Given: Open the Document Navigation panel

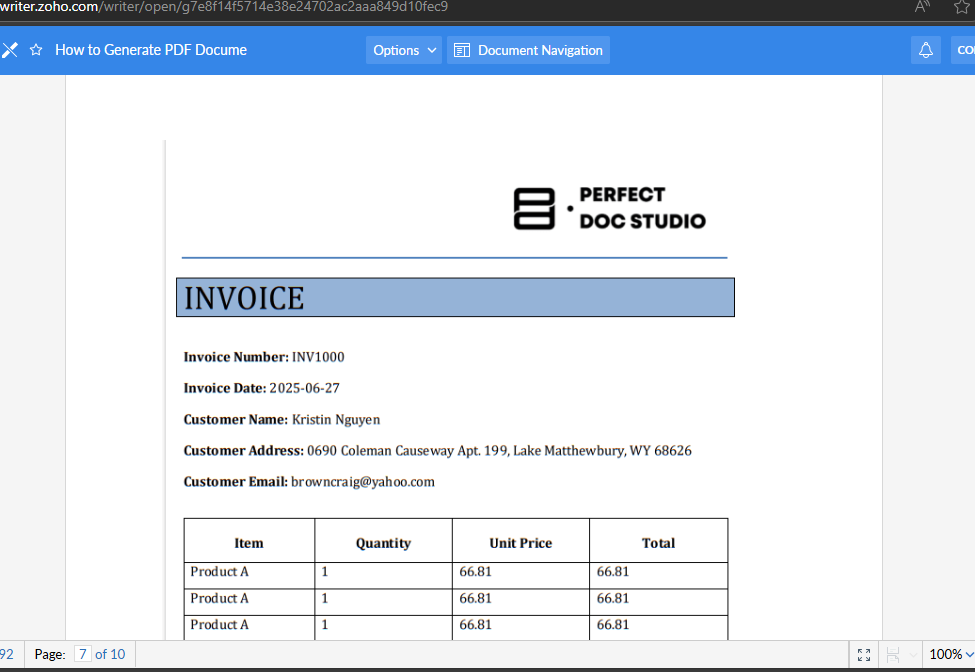Looking at the screenshot, I should tap(528, 49).
